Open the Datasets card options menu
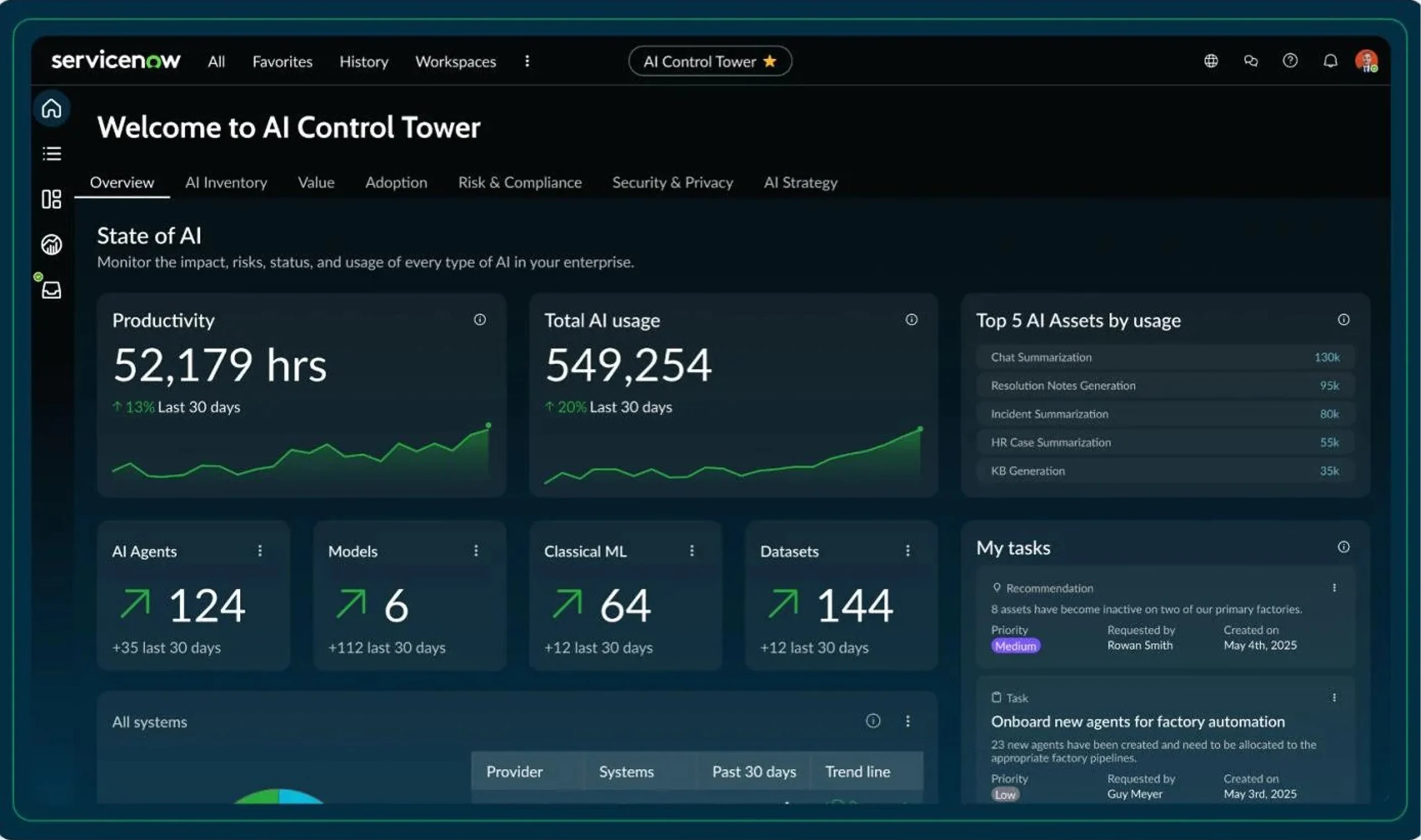Viewport: 1421px width, 840px height. pyautogui.click(x=908, y=551)
